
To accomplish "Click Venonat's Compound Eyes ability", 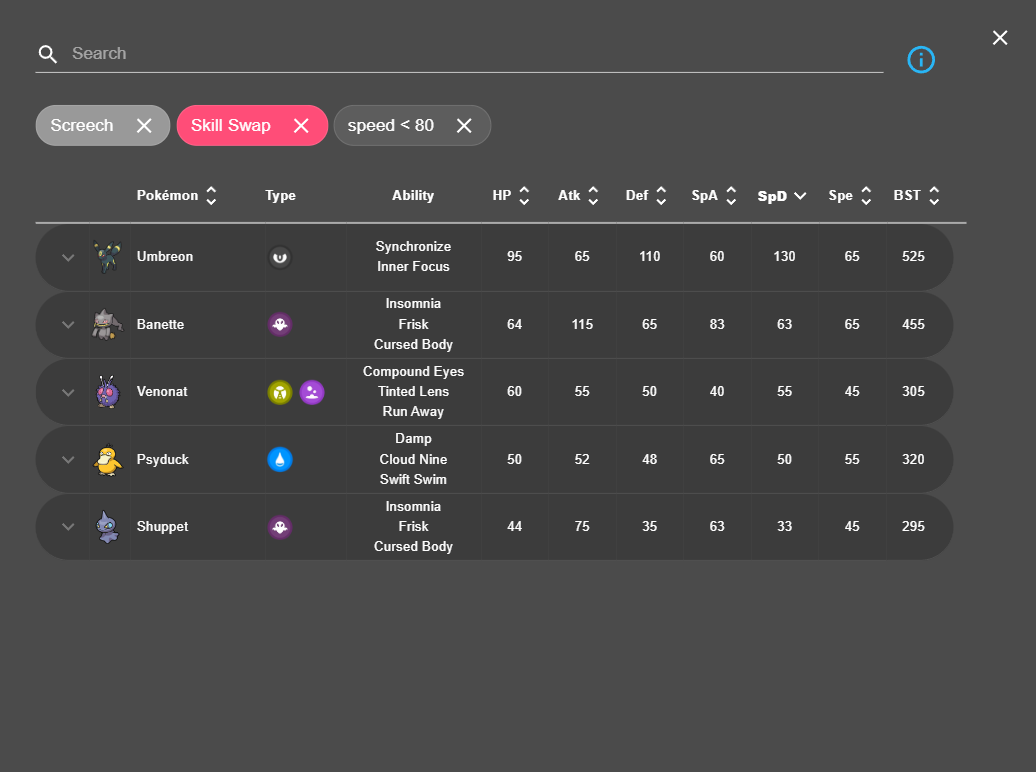I will pyautogui.click(x=414, y=371).
